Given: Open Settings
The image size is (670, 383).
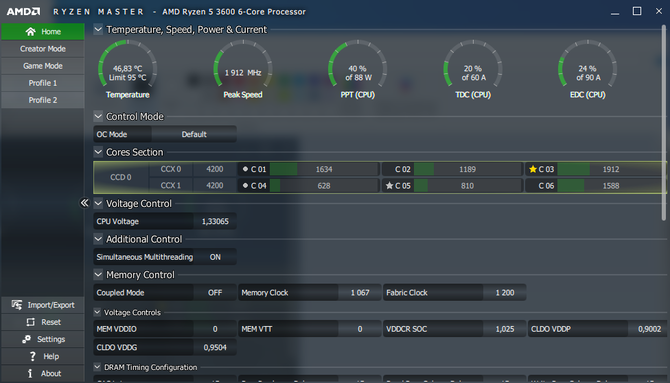Looking at the screenshot, I should pos(43,339).
